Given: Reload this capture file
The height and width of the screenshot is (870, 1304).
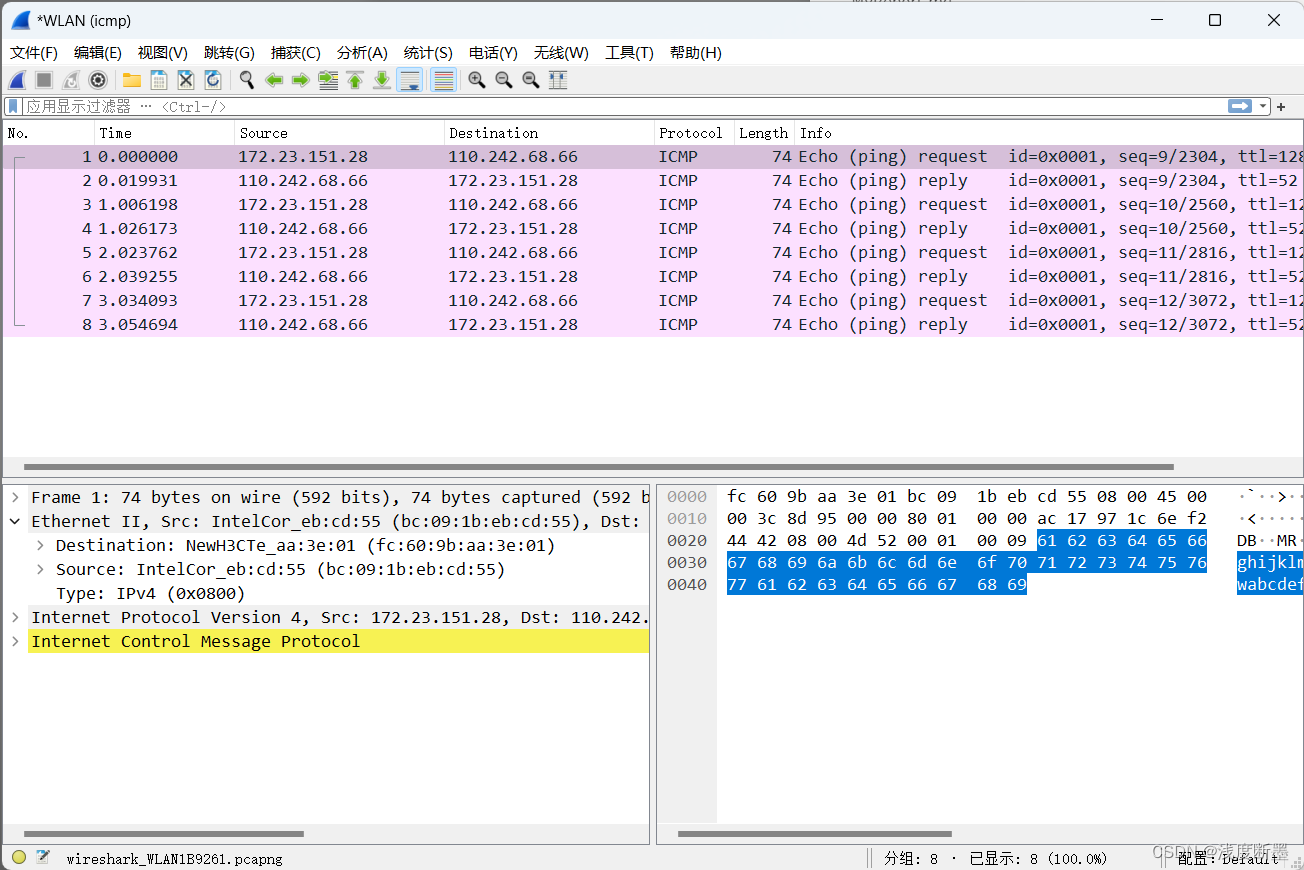Looking at the screenshot, I should (x=212, y=80).
